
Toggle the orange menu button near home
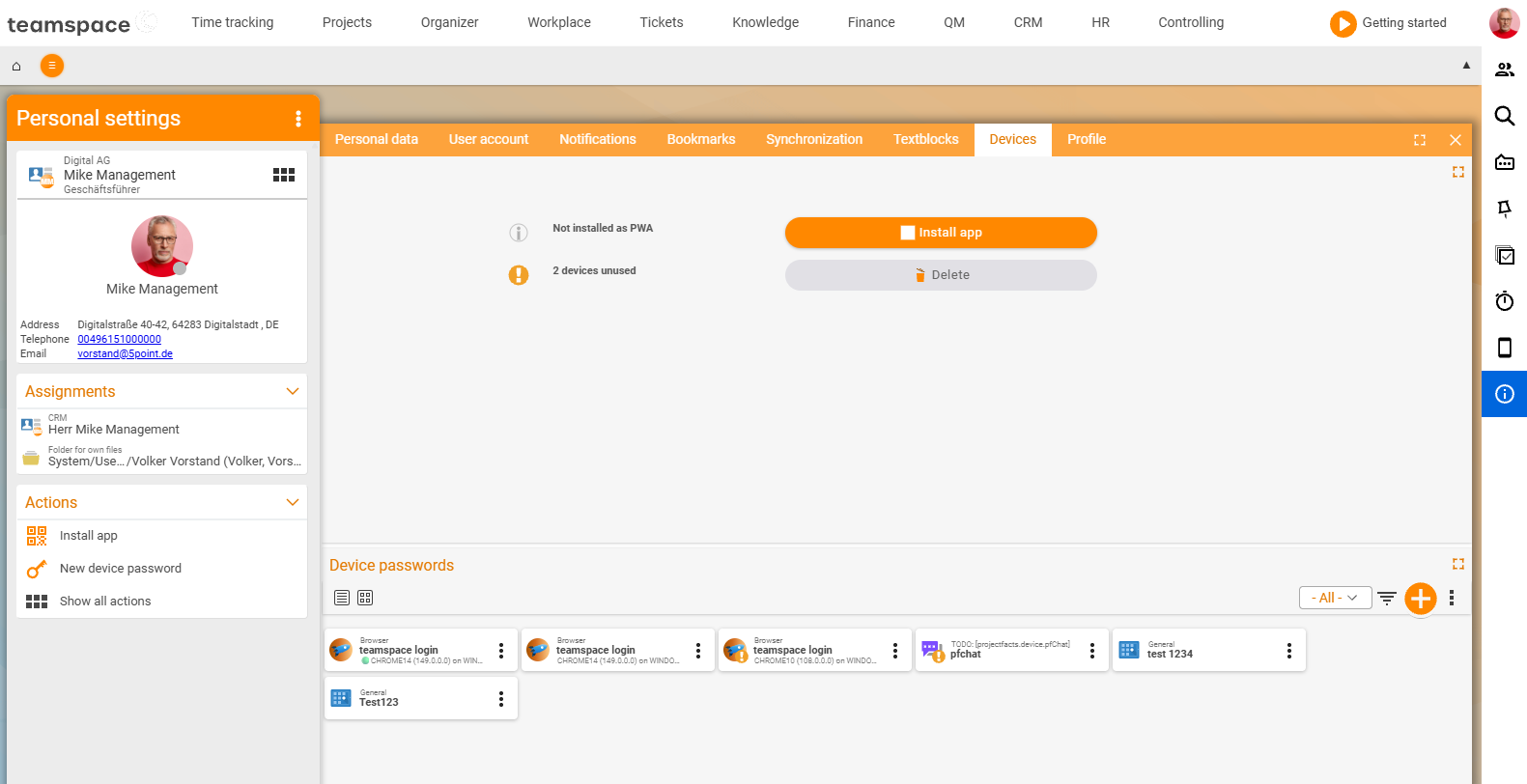[52, 66]
